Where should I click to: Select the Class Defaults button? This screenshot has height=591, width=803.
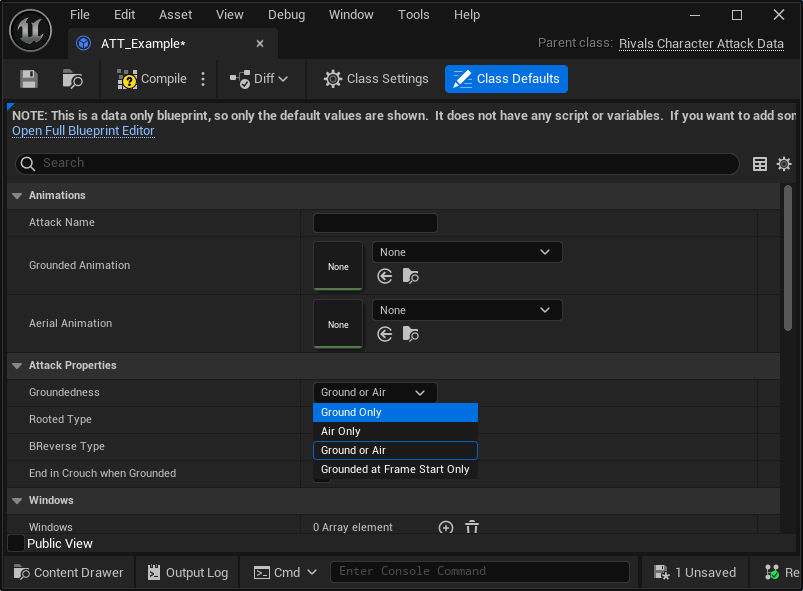(x=506, y=79)
